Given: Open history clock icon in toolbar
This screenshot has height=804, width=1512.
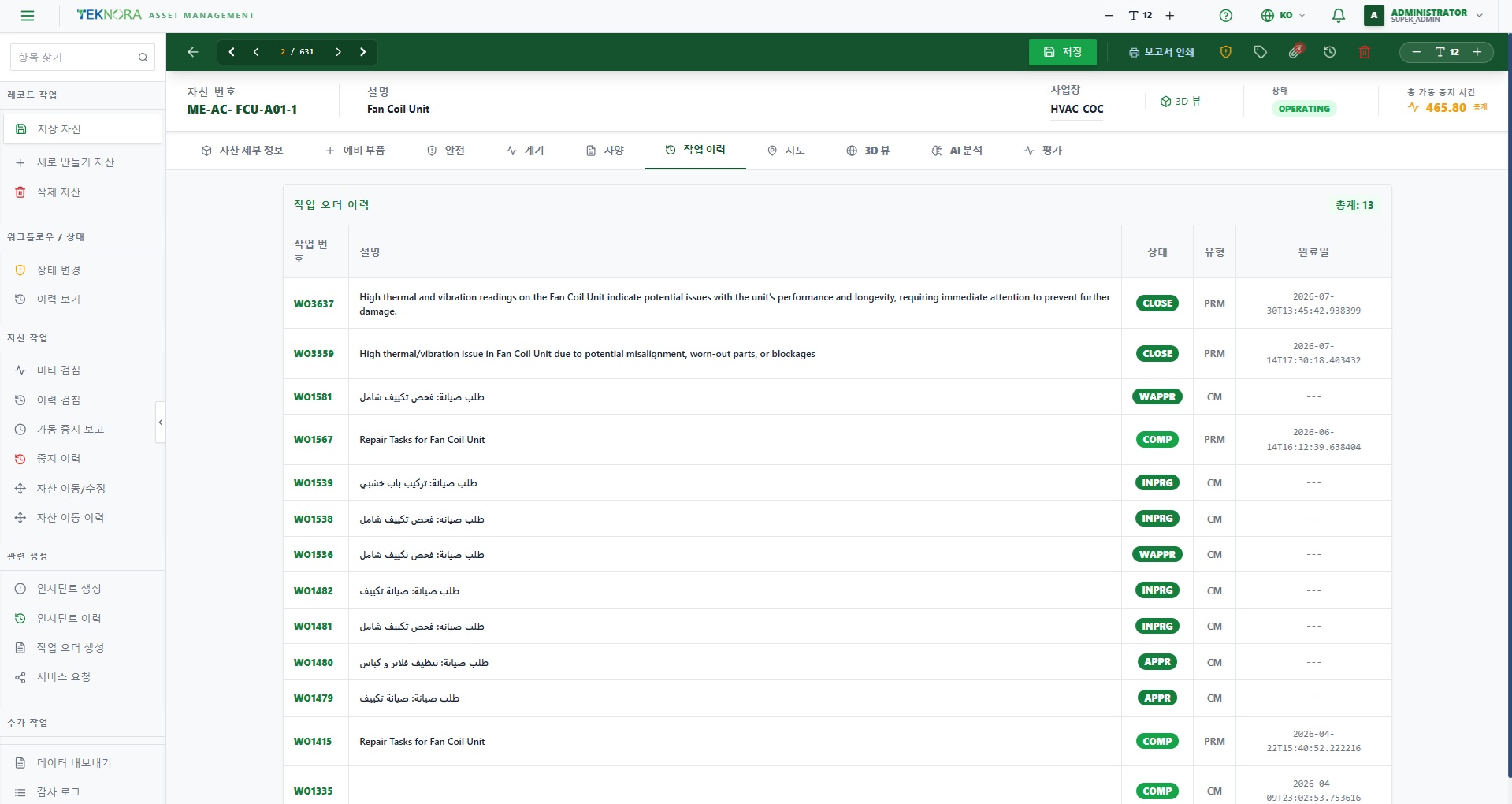Looking at the screenshot, I should pyautogui.click(x=1329, y=52).
